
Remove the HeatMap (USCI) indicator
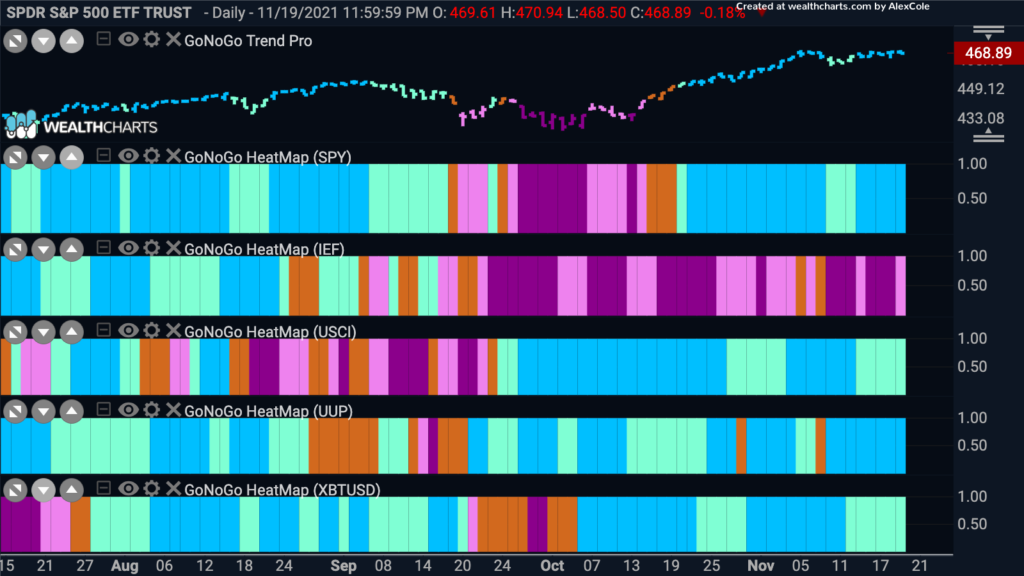(173, 330)
